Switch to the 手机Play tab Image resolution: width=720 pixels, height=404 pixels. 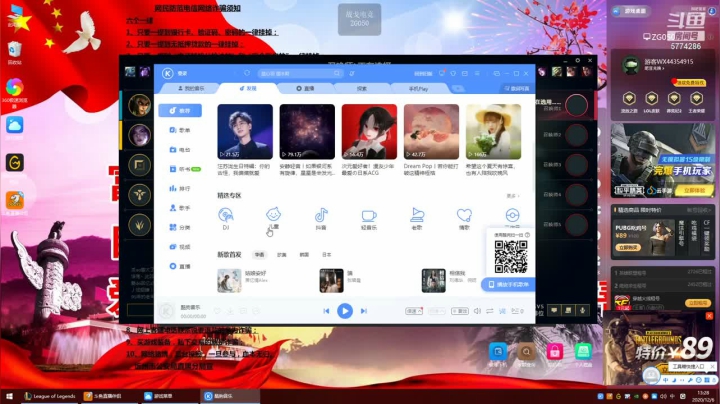point(418,89)
